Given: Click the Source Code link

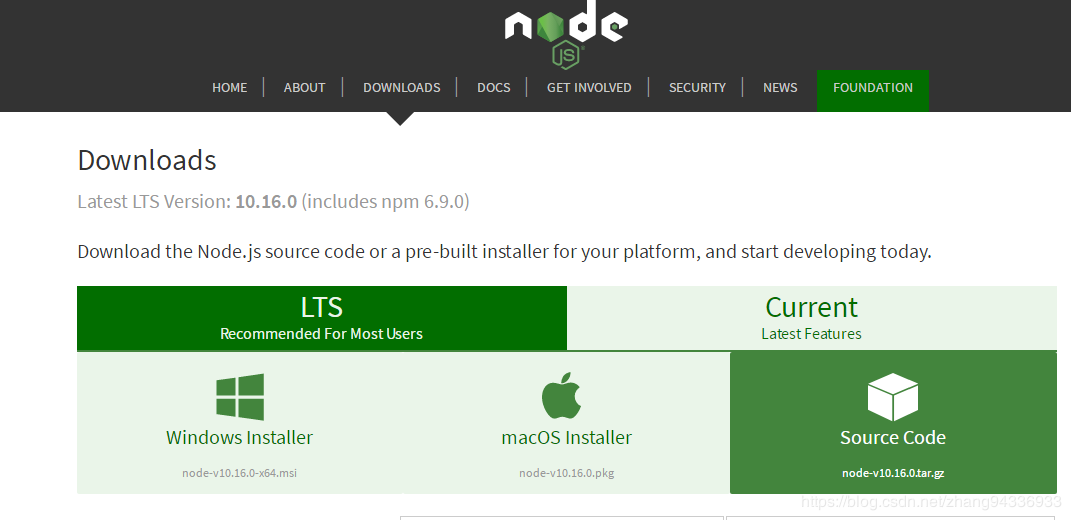Looking at the screenshot, I should [893, 437].
